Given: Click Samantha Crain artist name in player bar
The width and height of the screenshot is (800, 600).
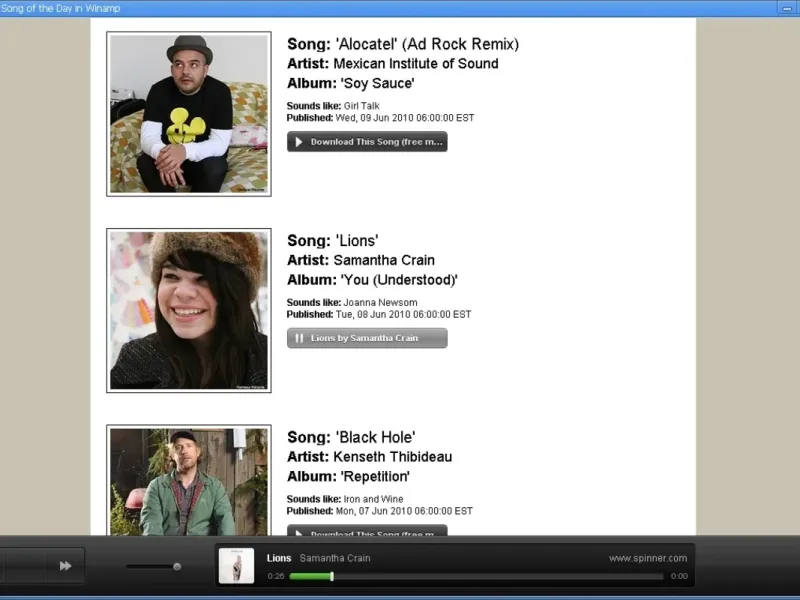Looking at the screenshot, I should pos(335,558).
